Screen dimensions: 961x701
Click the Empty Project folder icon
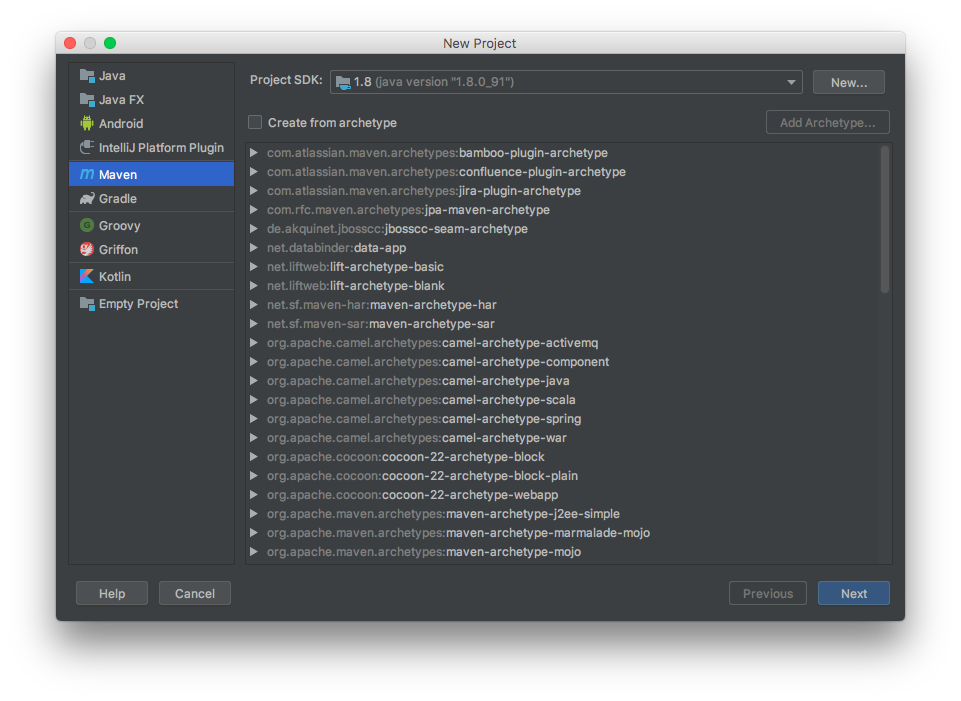pos(87,304)
